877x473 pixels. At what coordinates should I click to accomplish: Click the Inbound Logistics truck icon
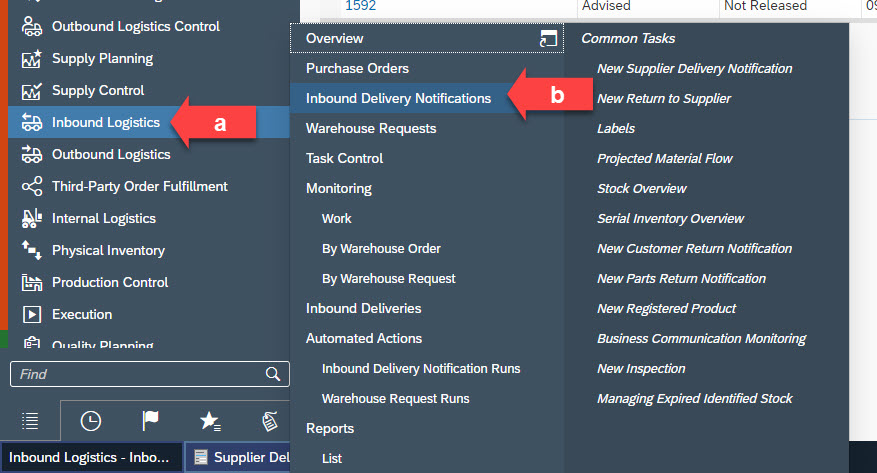[x=31, y=122]
